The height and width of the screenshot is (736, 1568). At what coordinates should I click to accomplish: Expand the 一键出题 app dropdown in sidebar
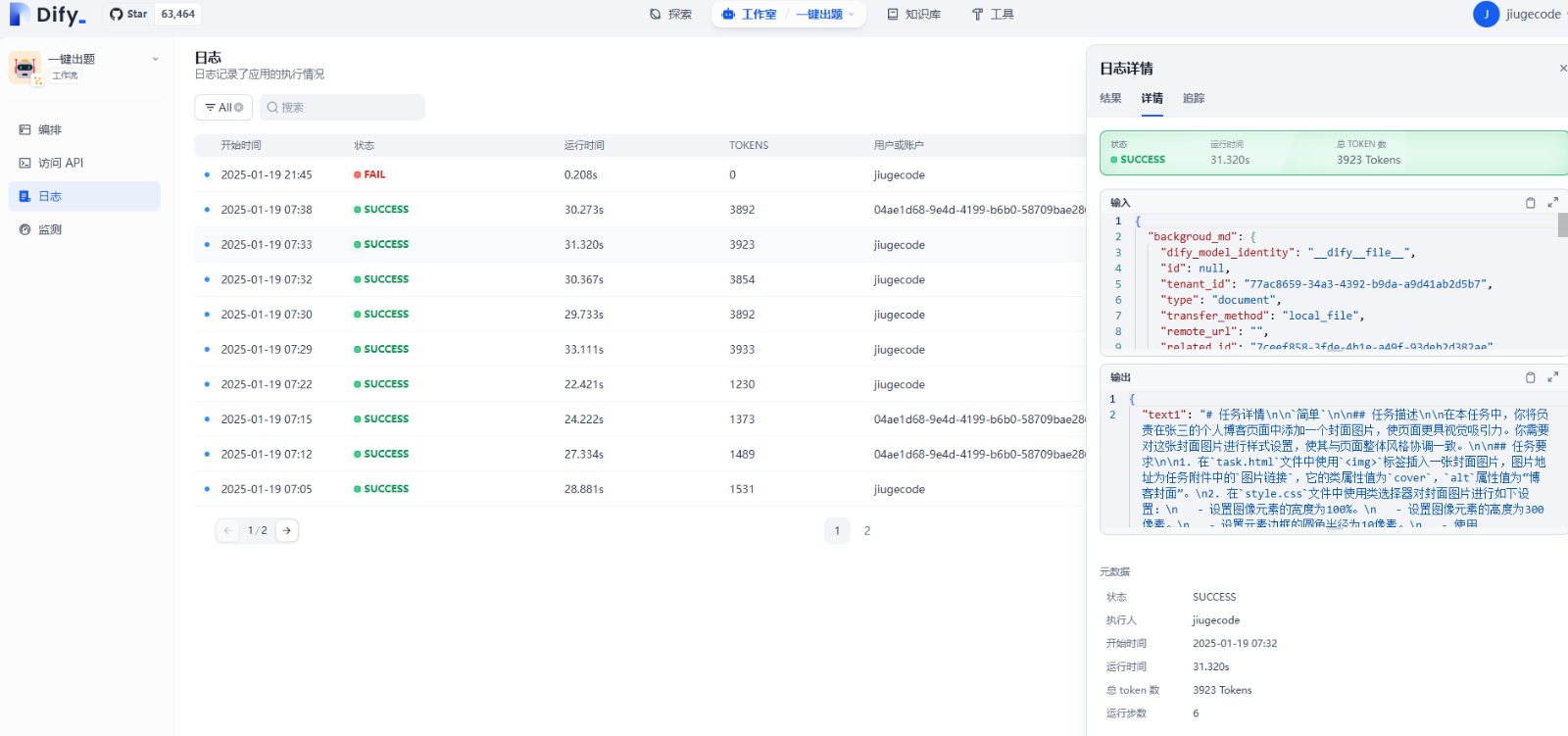coord(155,60)
